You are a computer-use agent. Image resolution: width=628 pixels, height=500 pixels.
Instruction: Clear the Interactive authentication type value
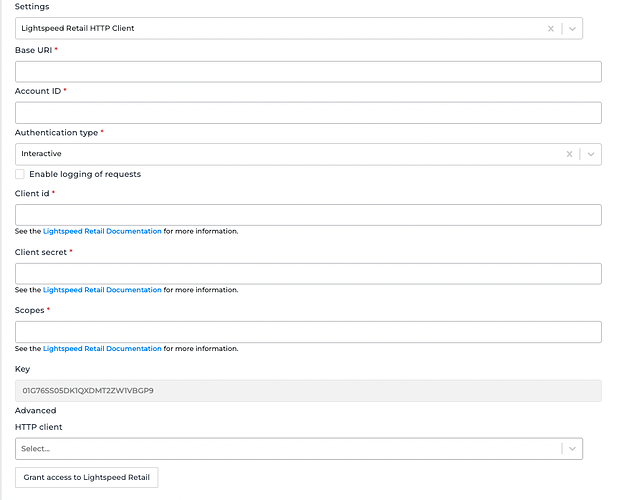pyautogui.click(x=569, y=154)
